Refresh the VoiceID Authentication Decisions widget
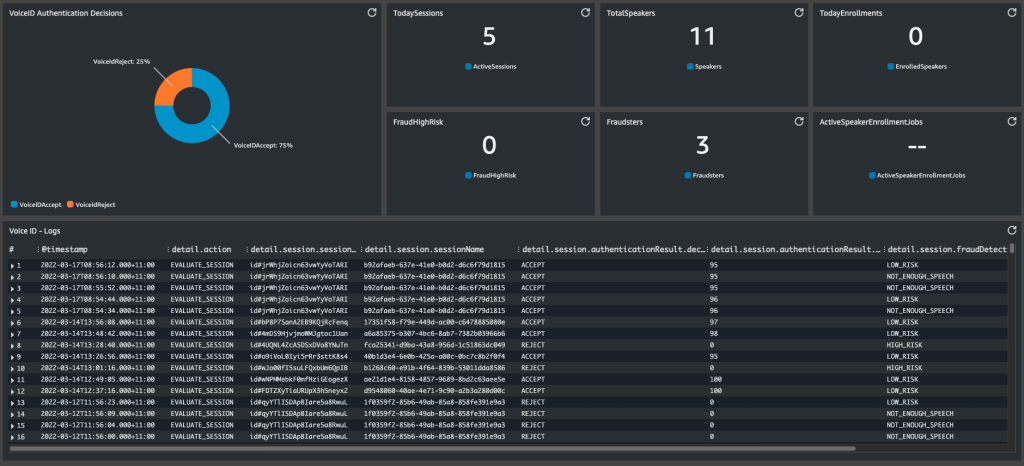Screen dimensions: 1024x466 click(x=372, y=12)
